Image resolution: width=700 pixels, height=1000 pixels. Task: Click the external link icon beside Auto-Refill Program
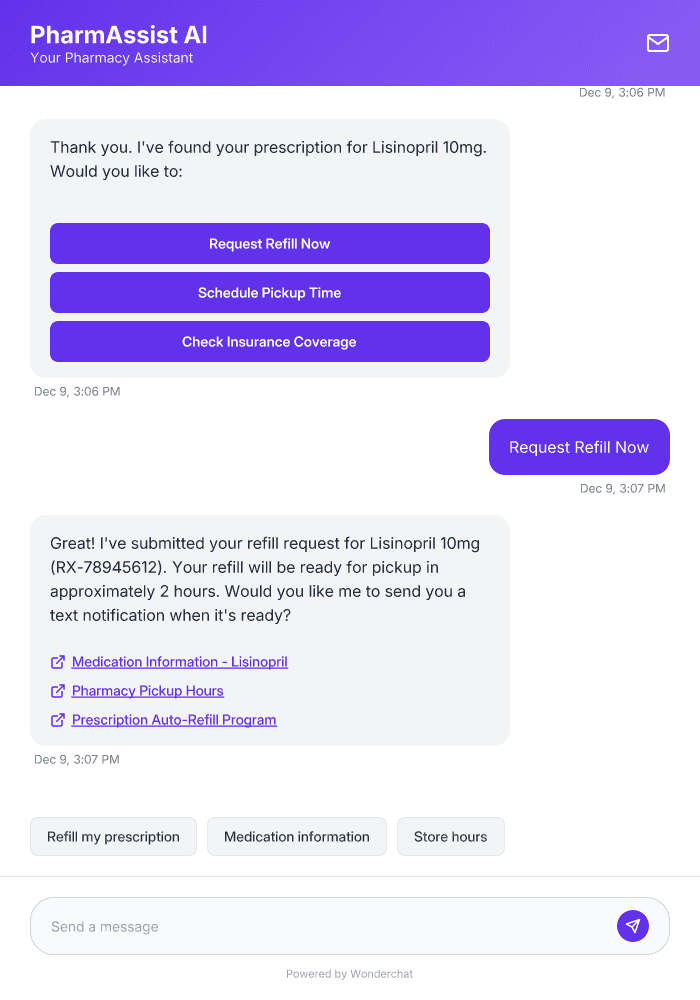58,720
